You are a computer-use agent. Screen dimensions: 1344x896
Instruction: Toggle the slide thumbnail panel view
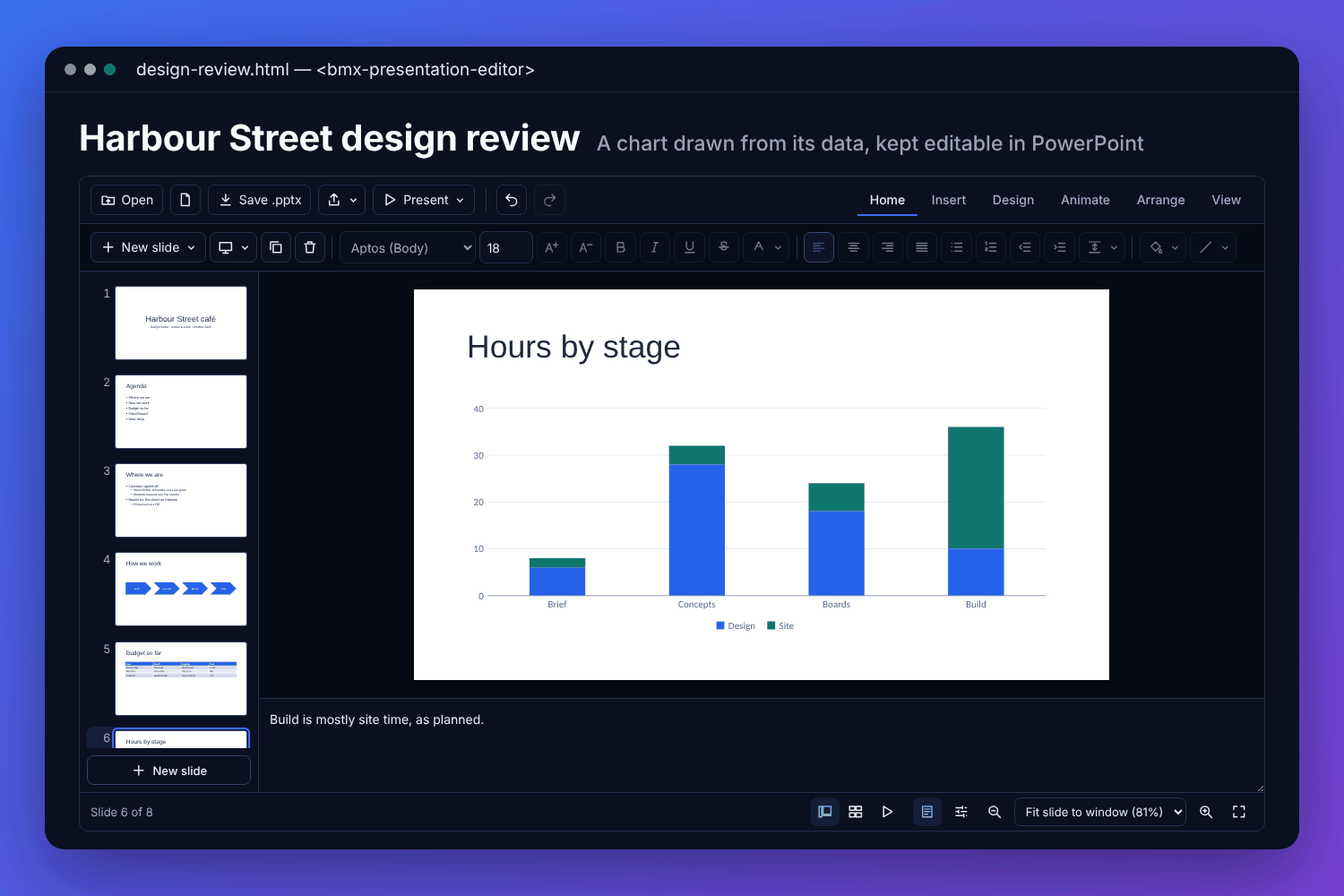coord(824,812)
